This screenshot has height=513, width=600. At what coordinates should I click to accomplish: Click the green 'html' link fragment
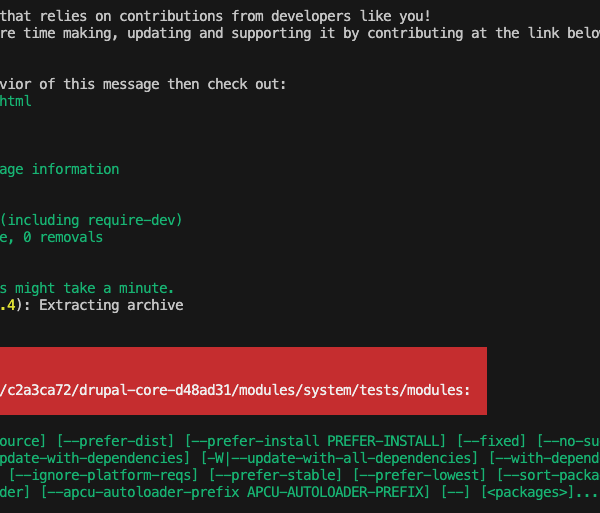(x=15, y=101)
